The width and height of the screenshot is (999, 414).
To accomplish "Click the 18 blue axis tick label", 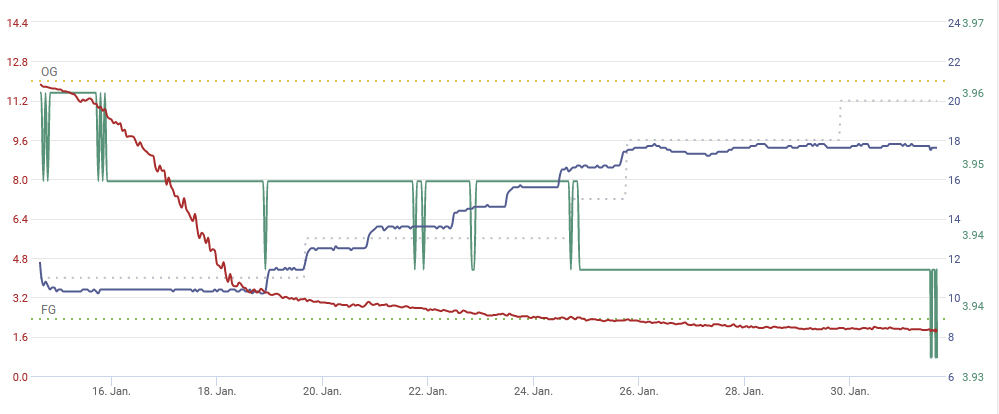I will (953, 141).
